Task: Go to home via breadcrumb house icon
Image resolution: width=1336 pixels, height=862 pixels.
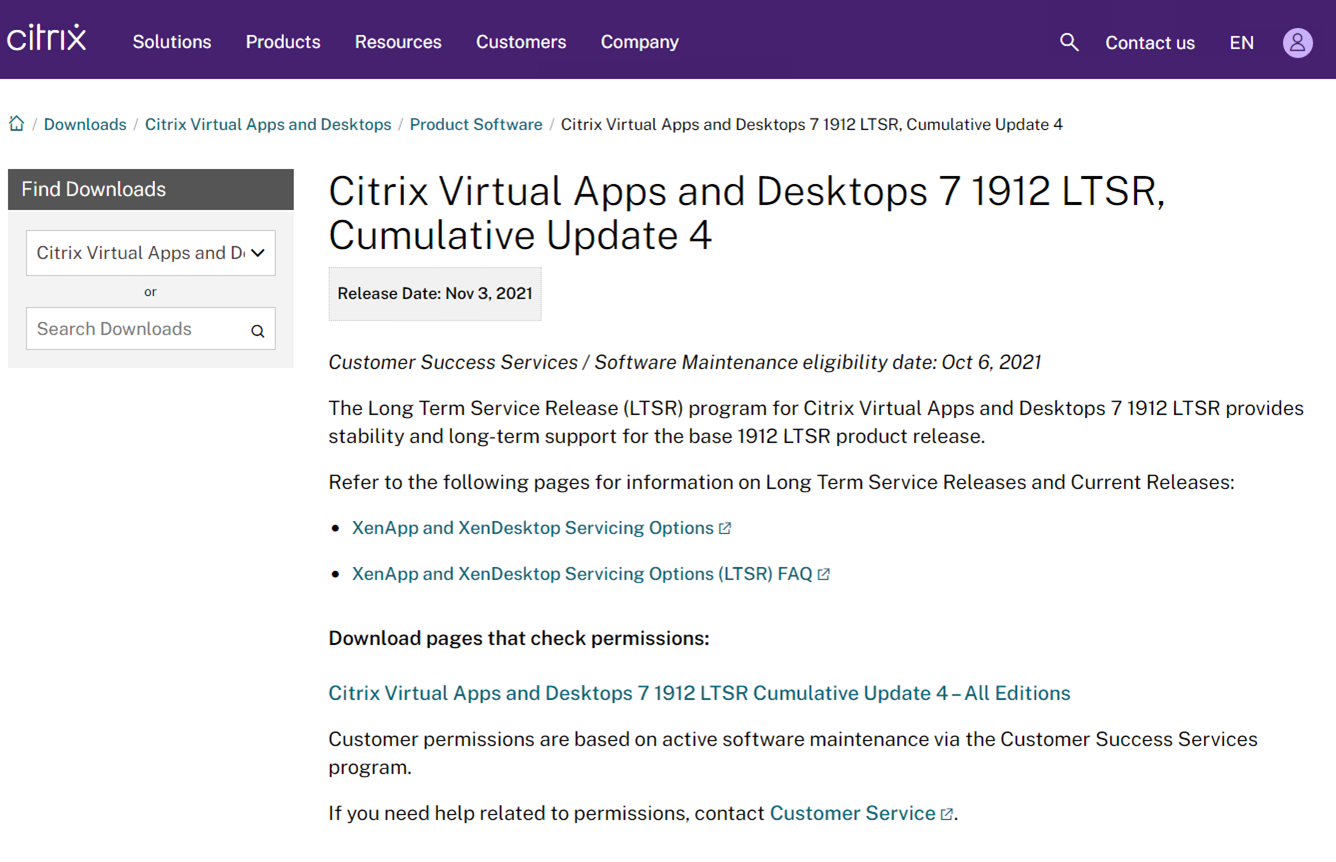Action: click(x=17, y=124)
